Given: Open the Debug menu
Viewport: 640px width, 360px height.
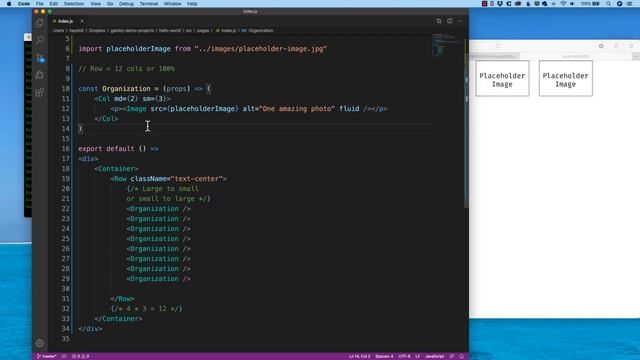Looking at the screenshot, I should click(x=126, y=4).
